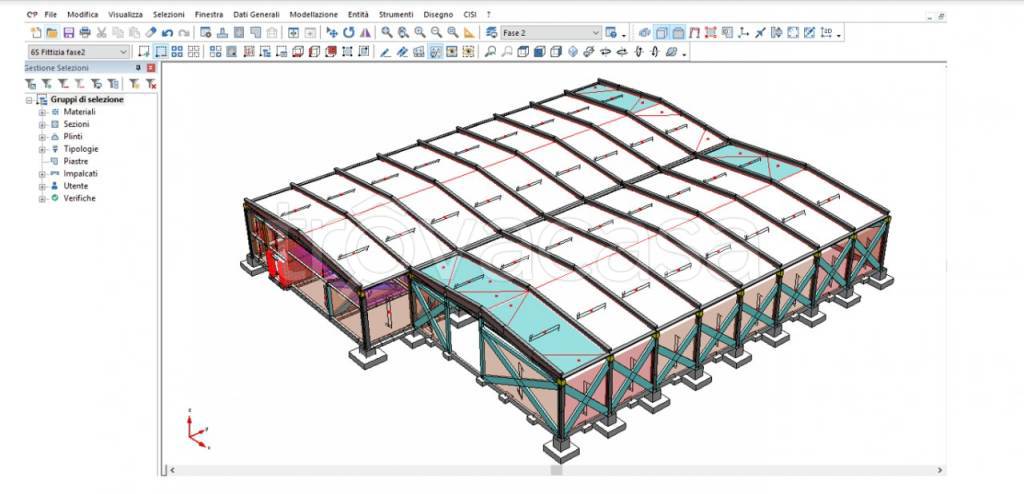
Task: Click the first filter icon in Gestione Selezioni
Action: tap(30, 84)
